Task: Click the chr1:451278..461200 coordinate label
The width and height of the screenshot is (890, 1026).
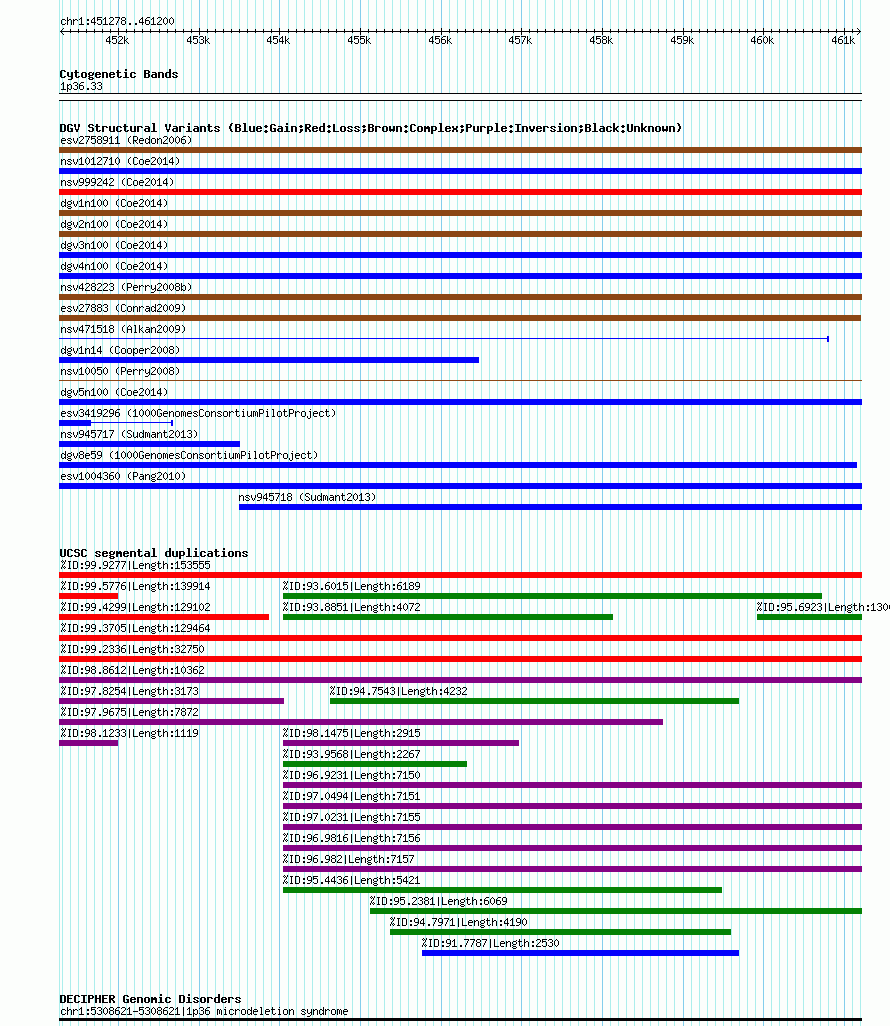Action: (117, 21)
